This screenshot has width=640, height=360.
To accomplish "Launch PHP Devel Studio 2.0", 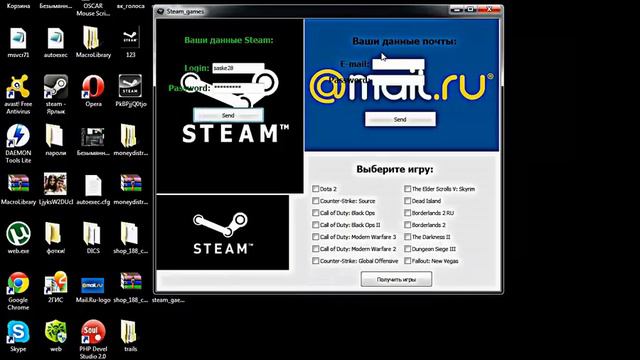I will tap(93, 332).
